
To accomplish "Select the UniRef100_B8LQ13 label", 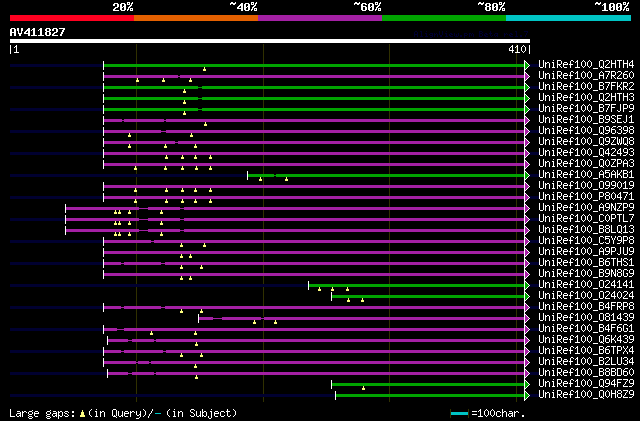I will coord(586,229).
